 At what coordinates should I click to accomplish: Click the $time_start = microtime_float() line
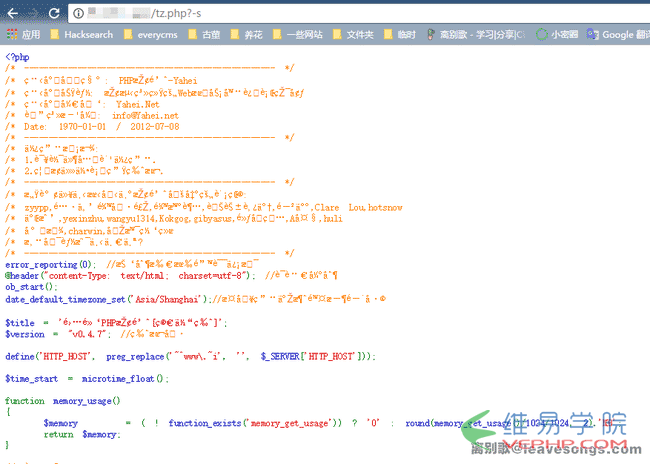coord(87,378)
